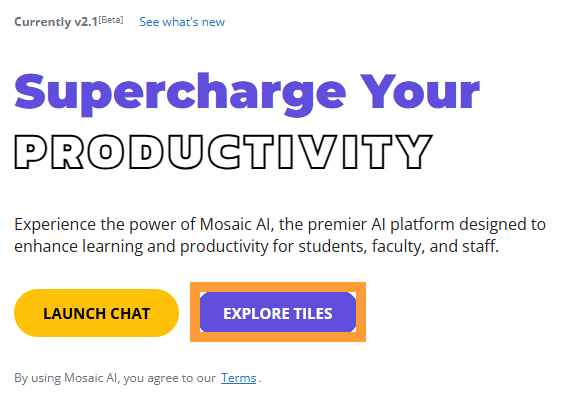Click the purple word "Your" in the heading
The image size is (575, 410).
pyautogui.click(x=420, y=91)
